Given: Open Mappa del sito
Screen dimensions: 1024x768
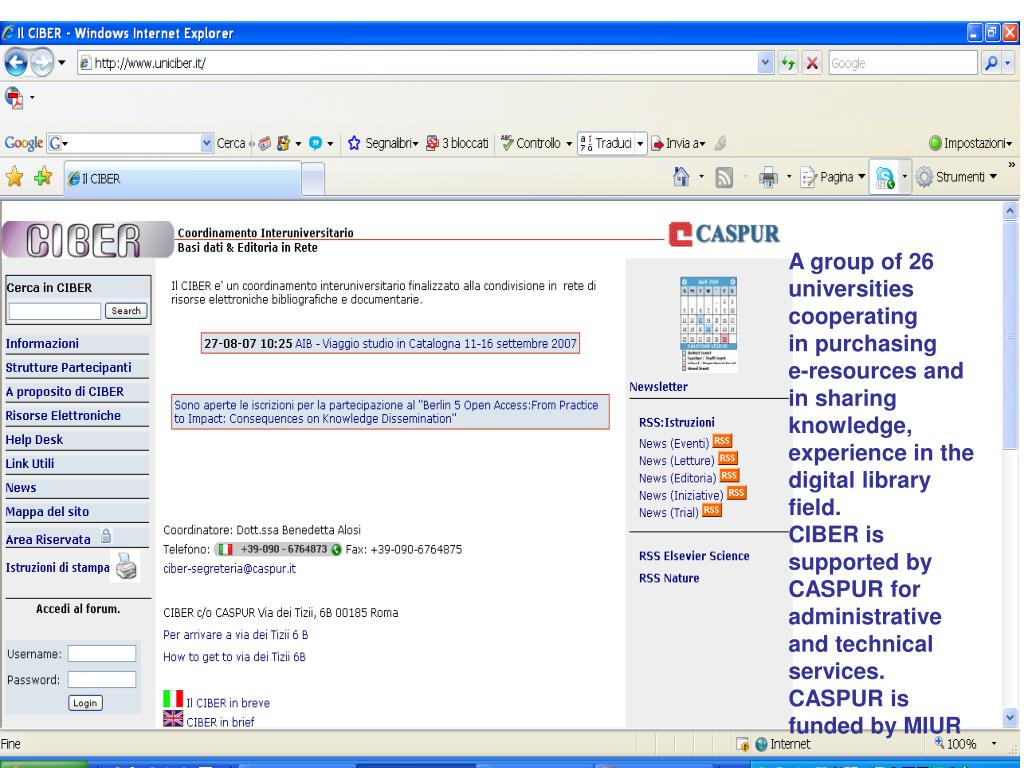Looking at the screenshot, I should pos(47,511).
